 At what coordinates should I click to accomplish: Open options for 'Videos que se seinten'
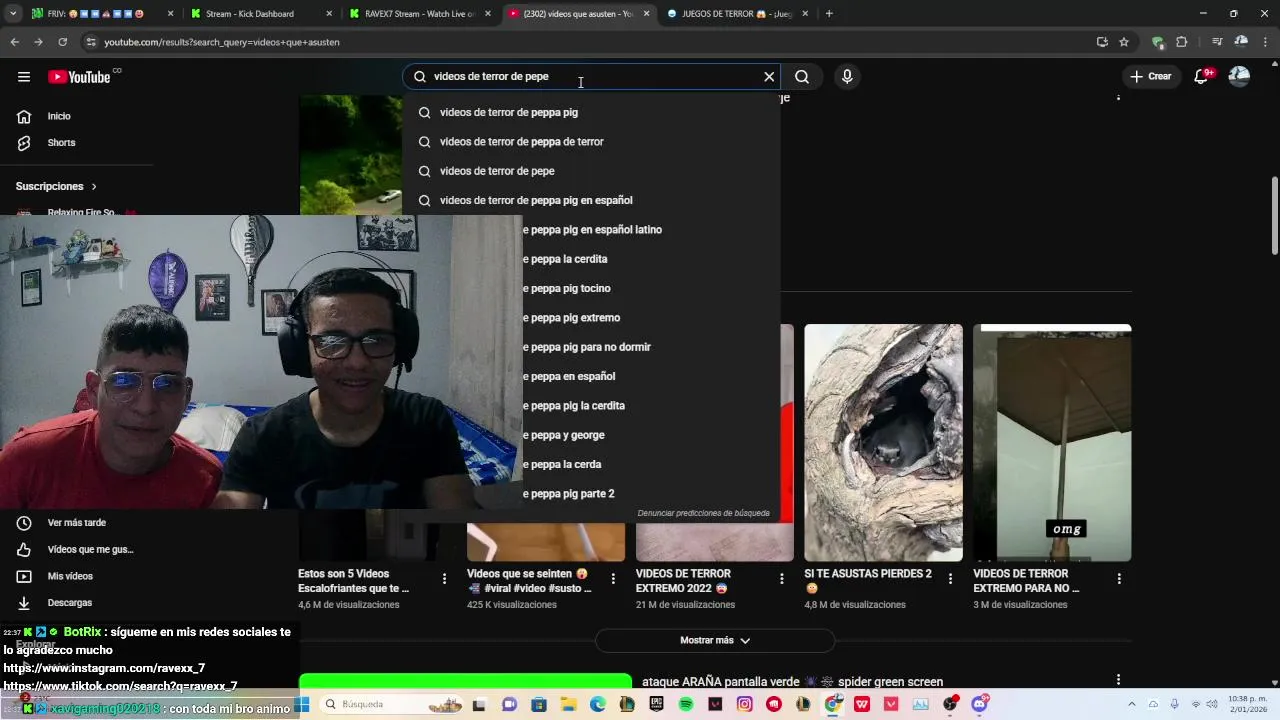tap(613, 579)
